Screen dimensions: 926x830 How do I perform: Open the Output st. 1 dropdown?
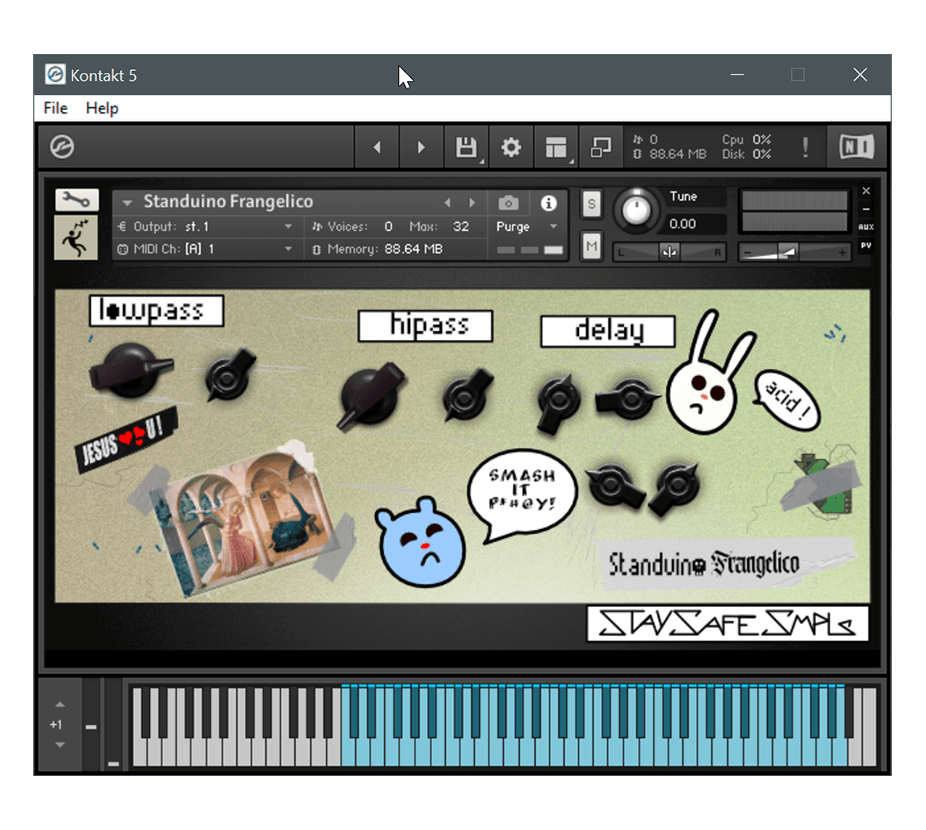click(205, 227)
